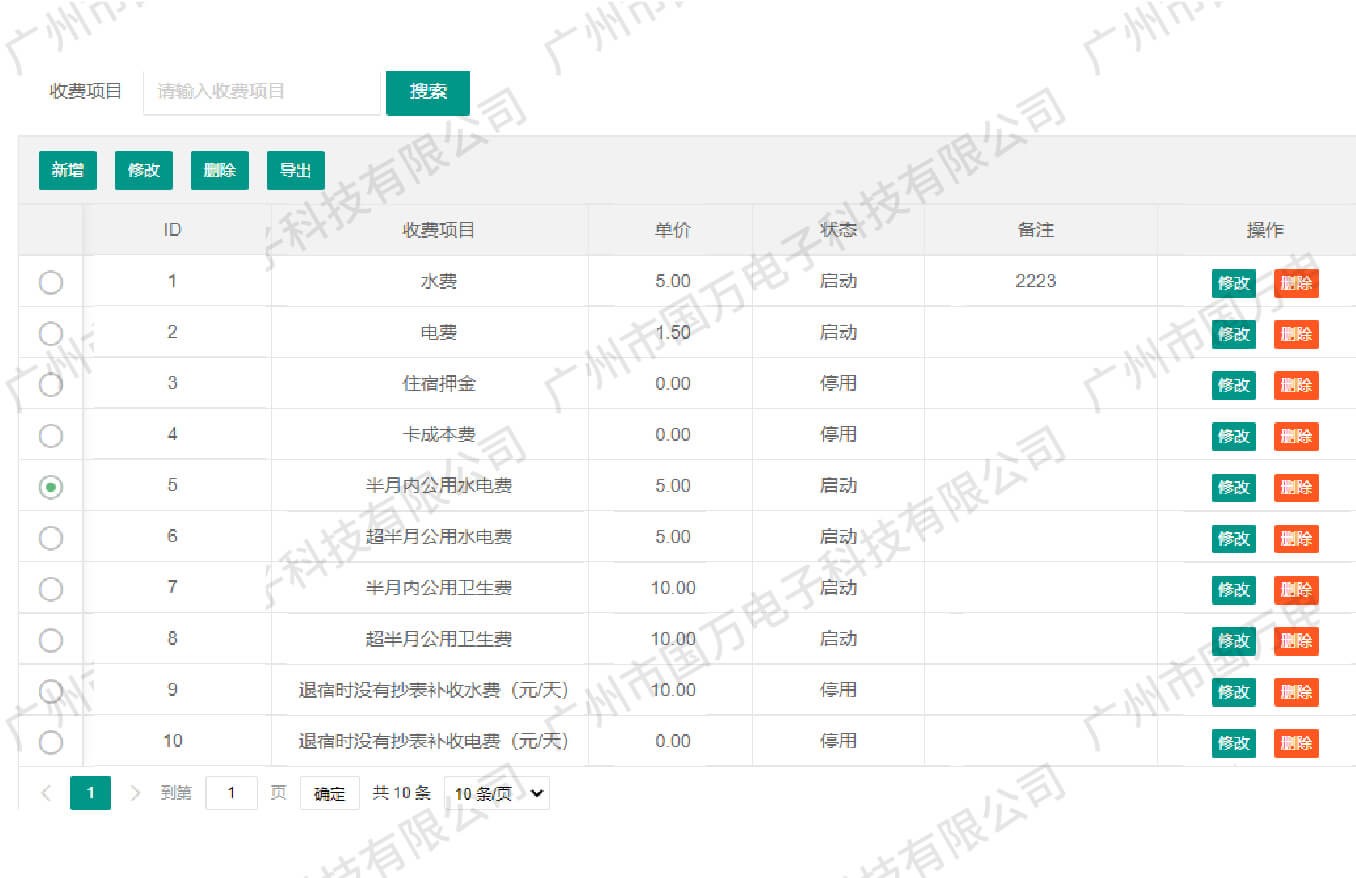Screen dimensions: 1356x878
Task: Click the toolbar 修改 button
Action: (x=144, y=170)
